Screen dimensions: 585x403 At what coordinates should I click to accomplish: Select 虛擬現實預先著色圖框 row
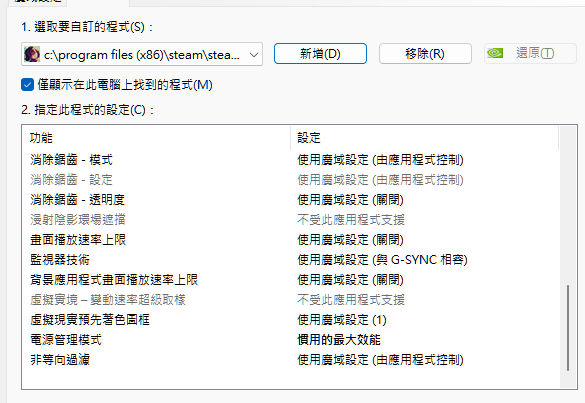point(291,320)
